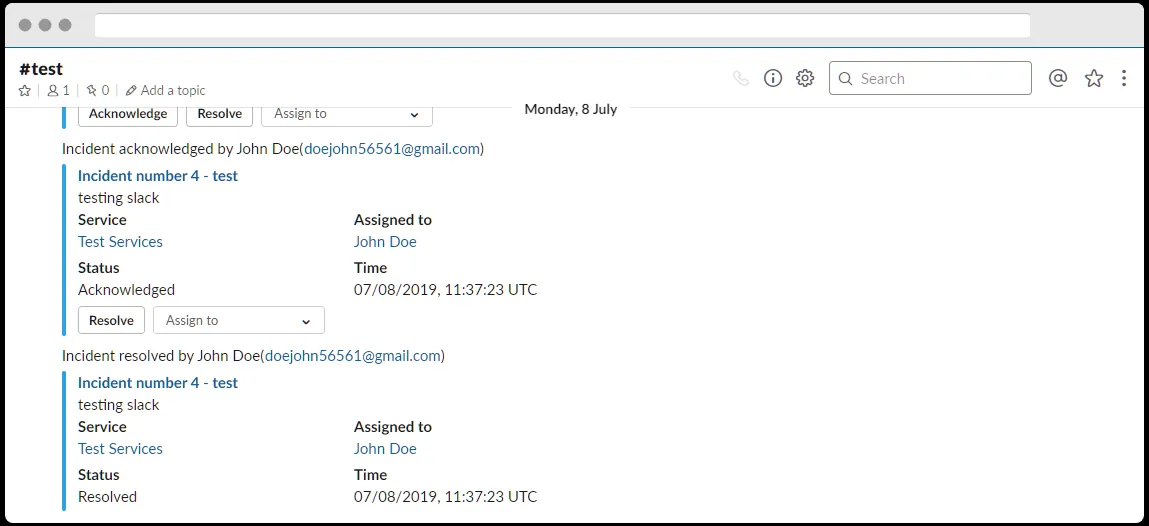Open Test Services link in acknowledged incident

pos(120,242)
